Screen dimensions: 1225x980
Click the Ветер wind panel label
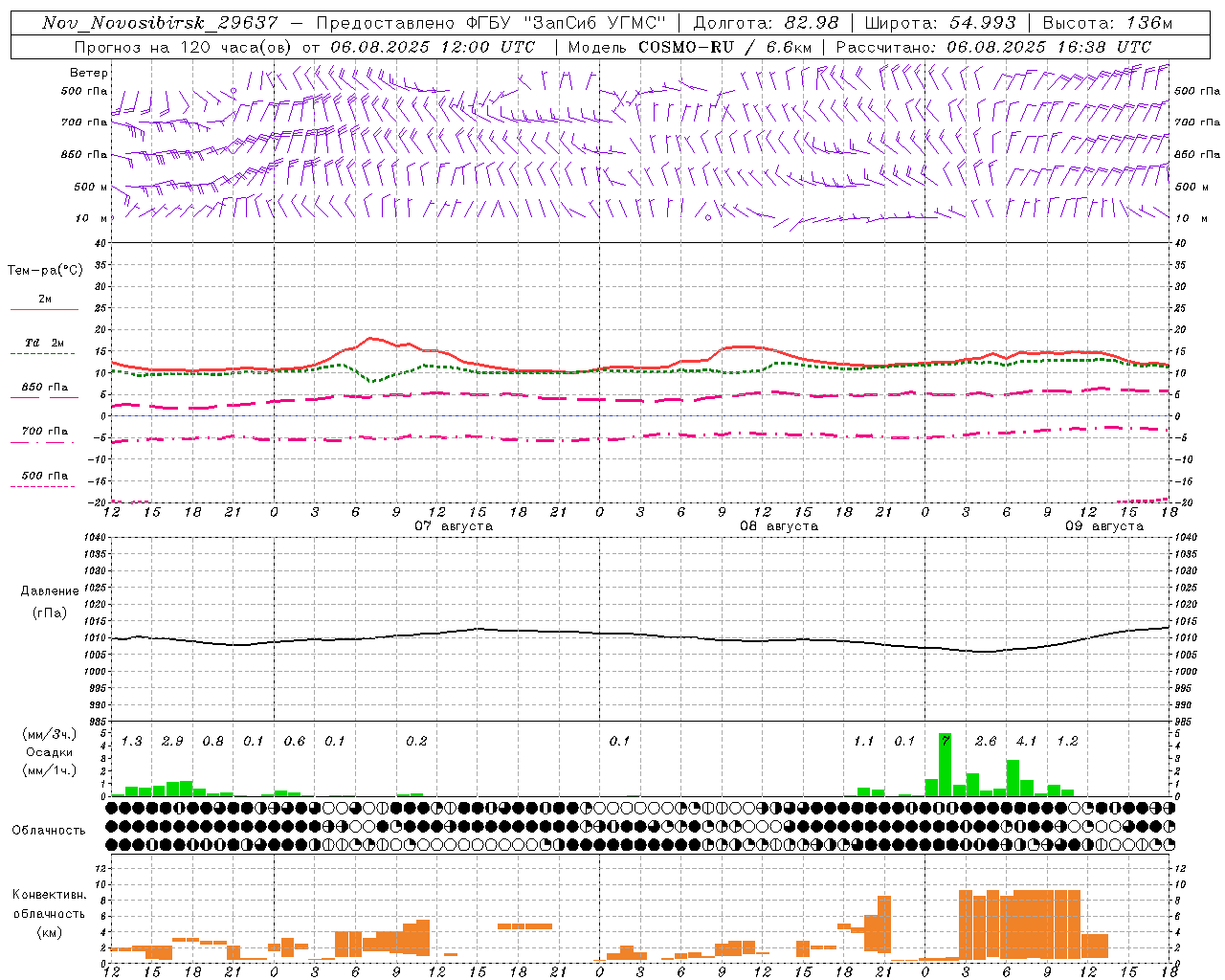[89, 73]
